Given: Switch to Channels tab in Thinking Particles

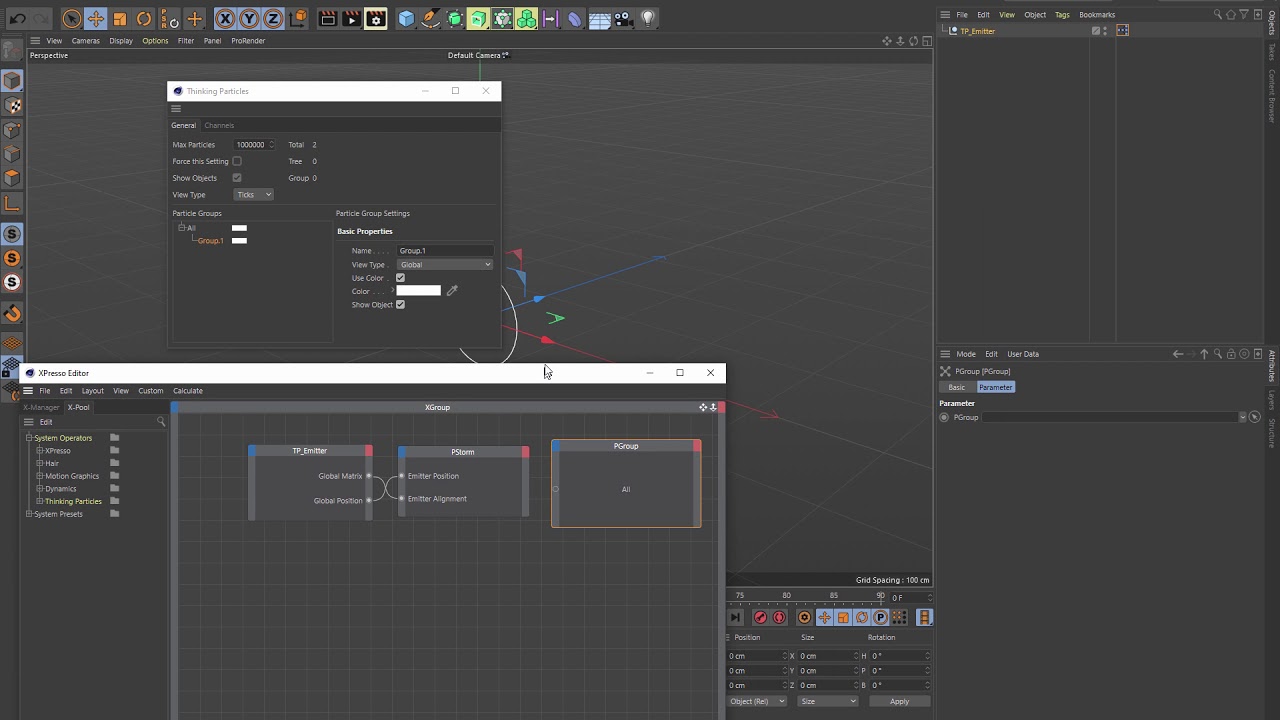Looking at the screenshot, I should pyautogui.click(x=219, y=125).
